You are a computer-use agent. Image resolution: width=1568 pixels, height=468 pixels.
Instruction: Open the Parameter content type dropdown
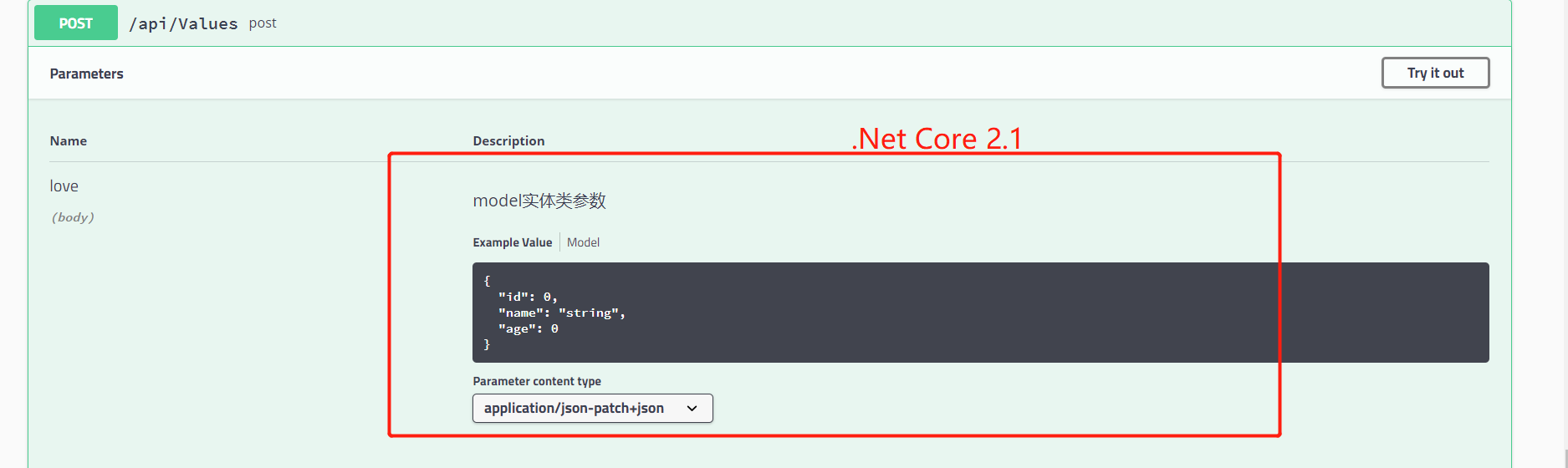click(592, 408)
